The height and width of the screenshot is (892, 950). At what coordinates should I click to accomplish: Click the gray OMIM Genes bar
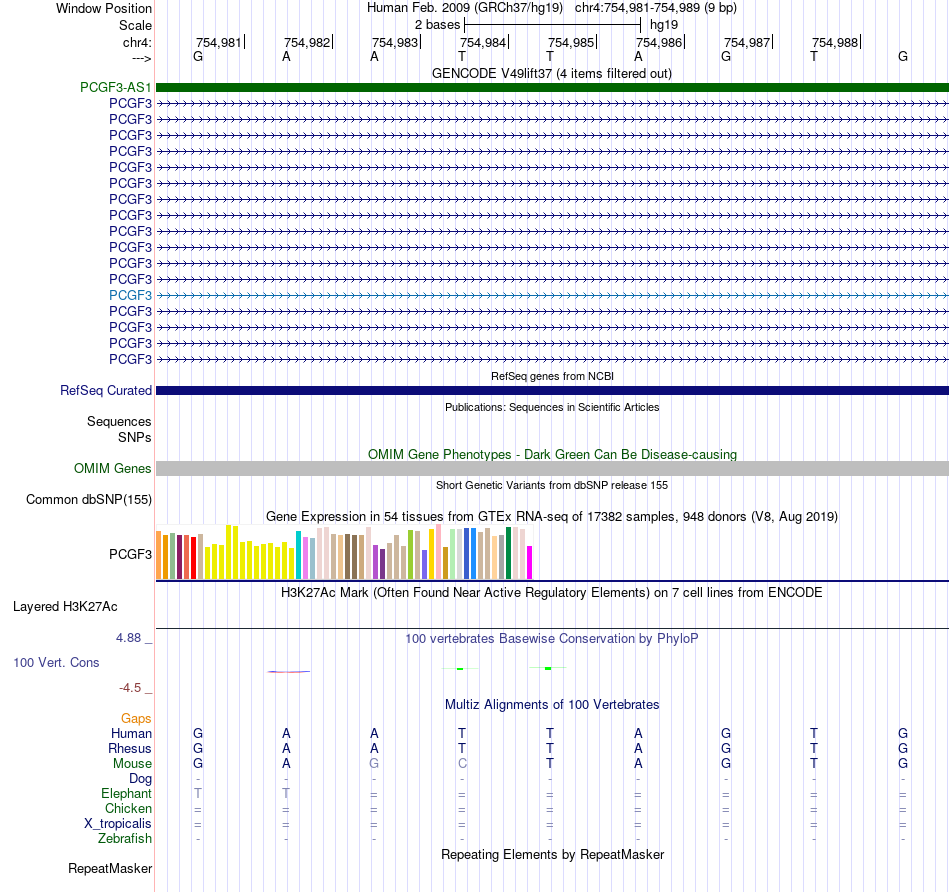click(552, 468)
